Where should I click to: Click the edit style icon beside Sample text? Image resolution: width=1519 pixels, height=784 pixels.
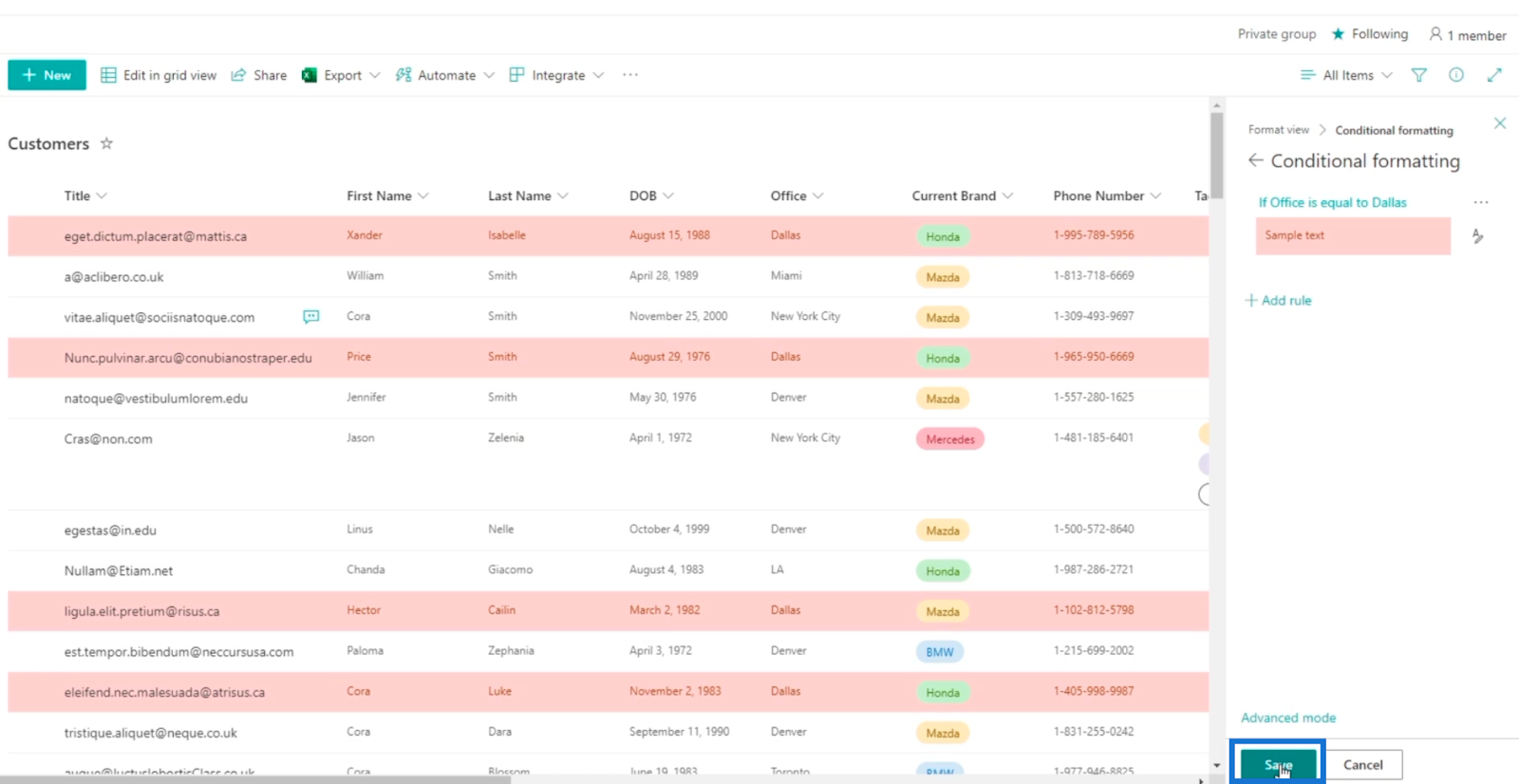click(1477, 235)
